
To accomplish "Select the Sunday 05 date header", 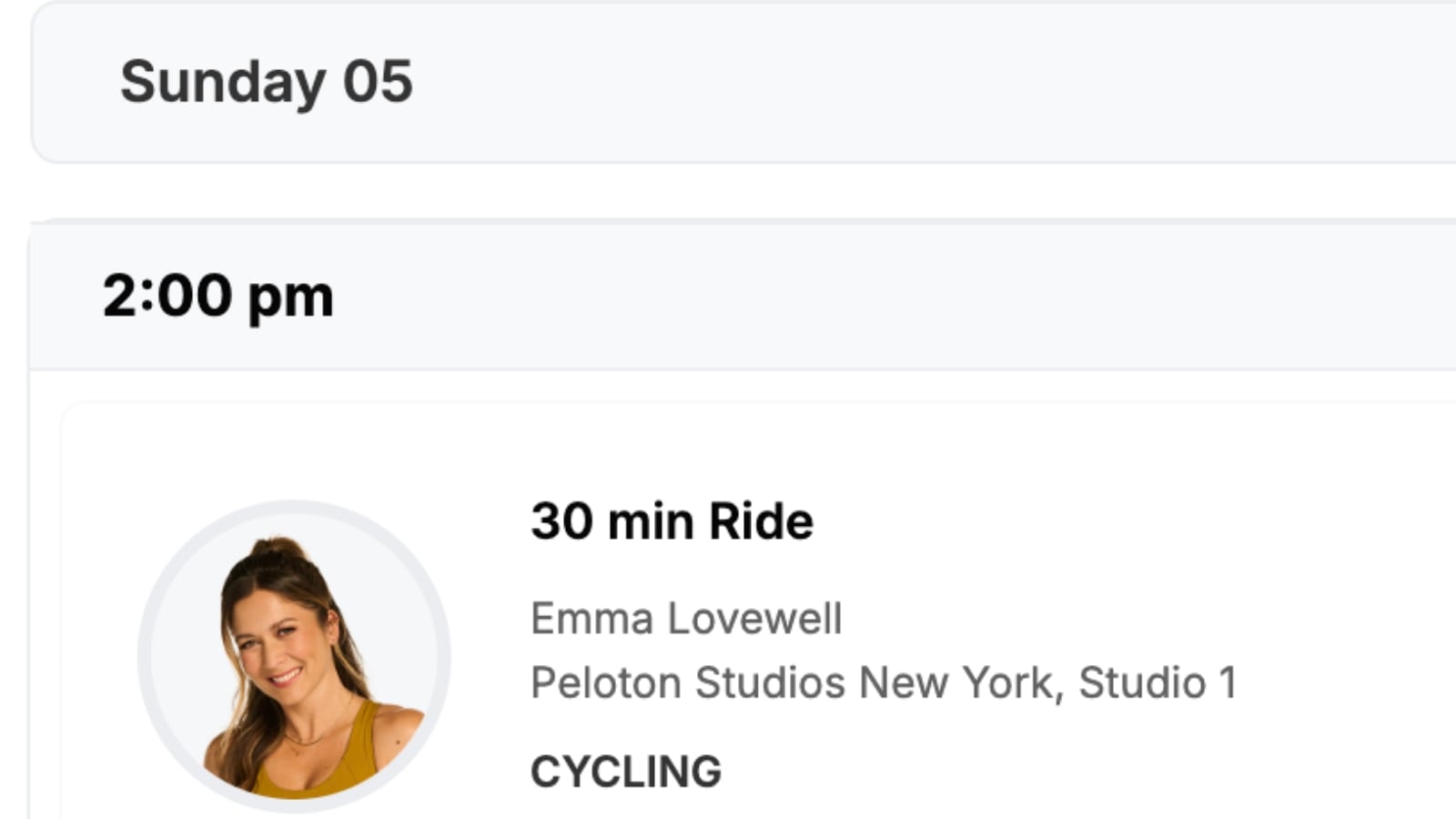I will tap(266, 82).
